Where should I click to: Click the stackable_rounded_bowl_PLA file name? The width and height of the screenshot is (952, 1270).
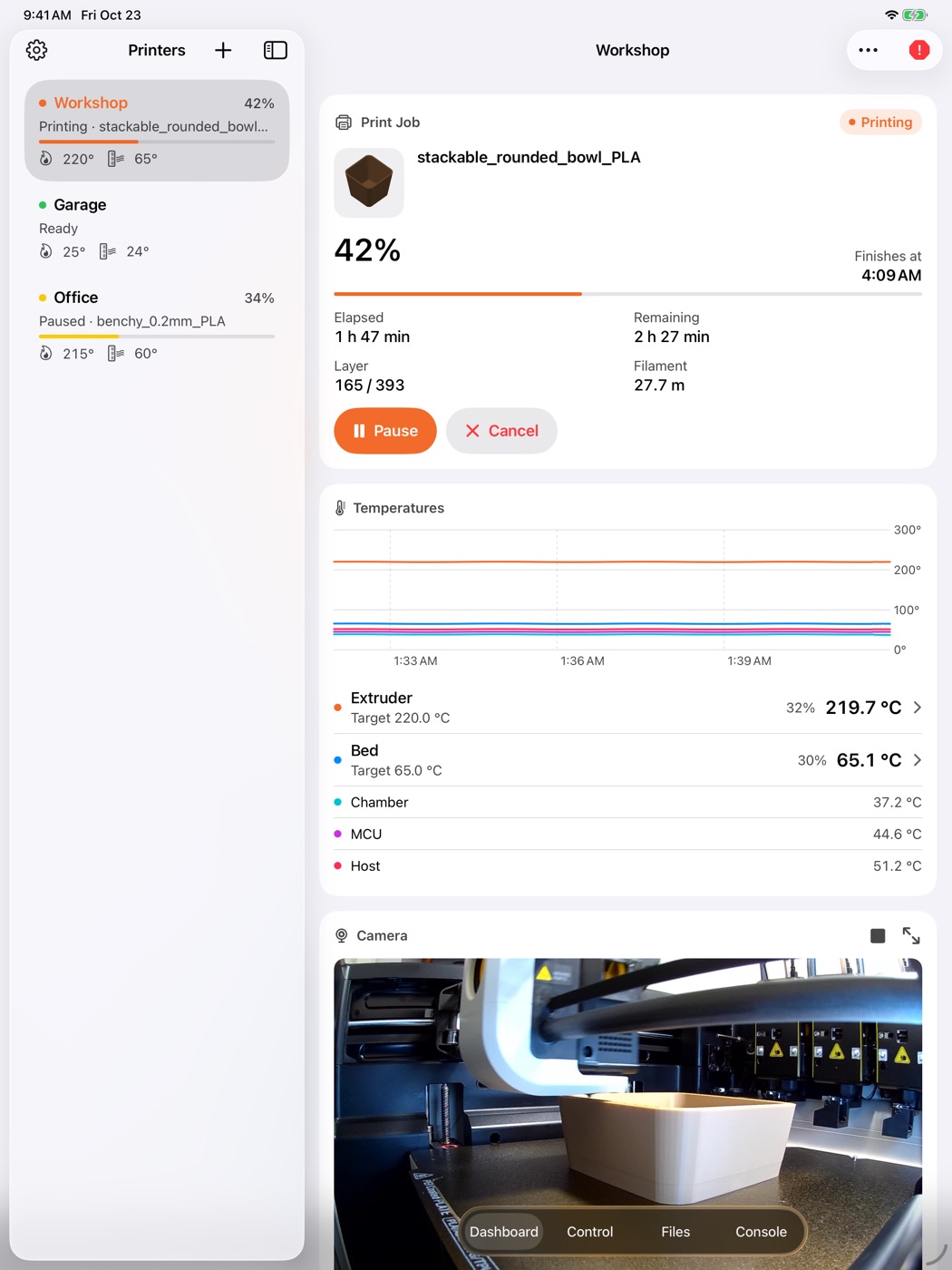pos(529,157)
